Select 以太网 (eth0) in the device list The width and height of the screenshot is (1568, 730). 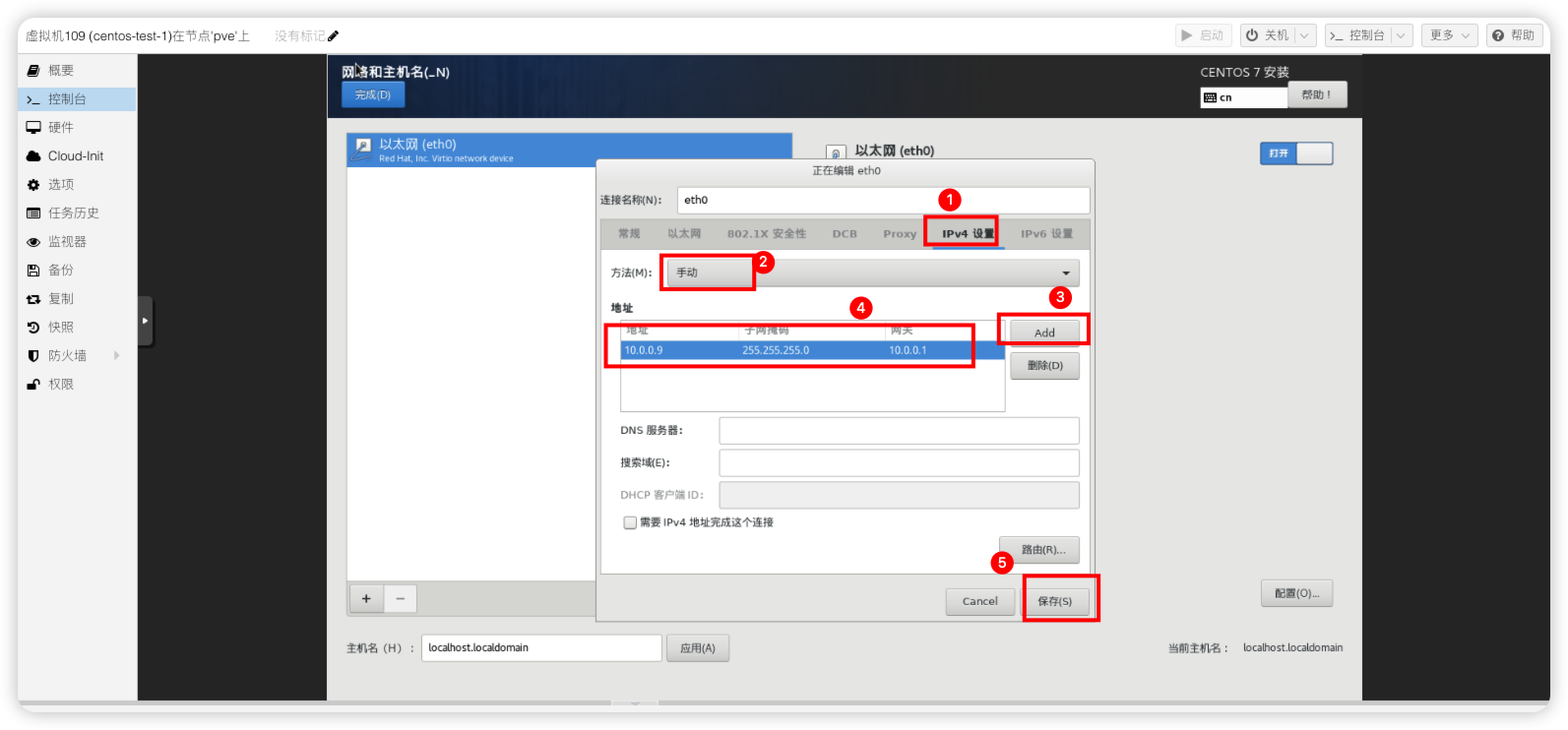coord(570,150)
